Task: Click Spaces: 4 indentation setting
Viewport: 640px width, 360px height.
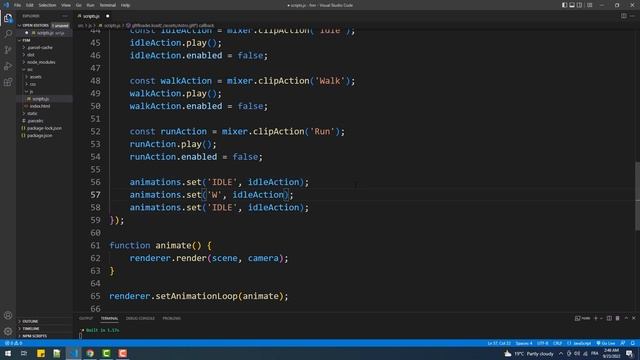Action: (524, 343)
